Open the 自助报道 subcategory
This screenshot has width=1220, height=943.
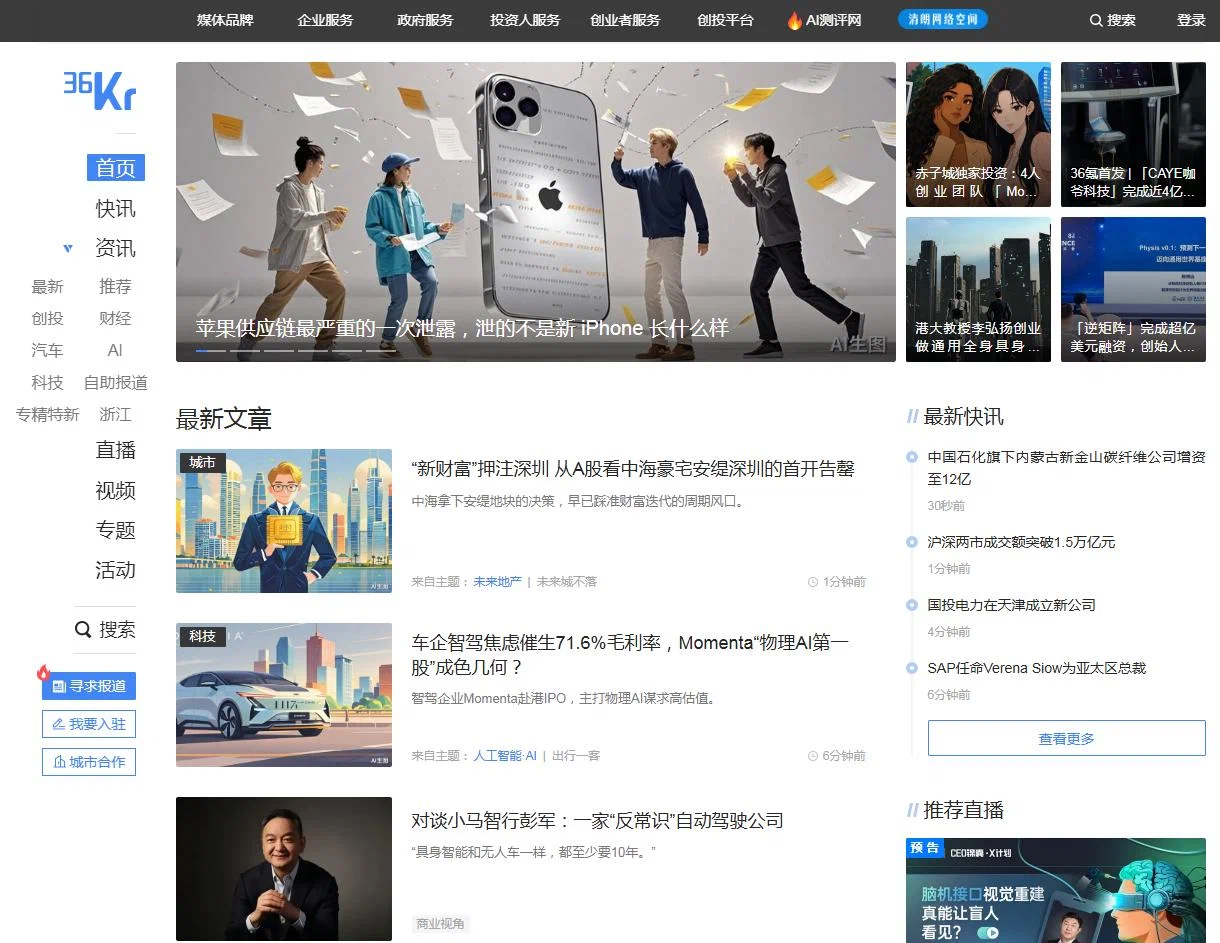(115, 383)
